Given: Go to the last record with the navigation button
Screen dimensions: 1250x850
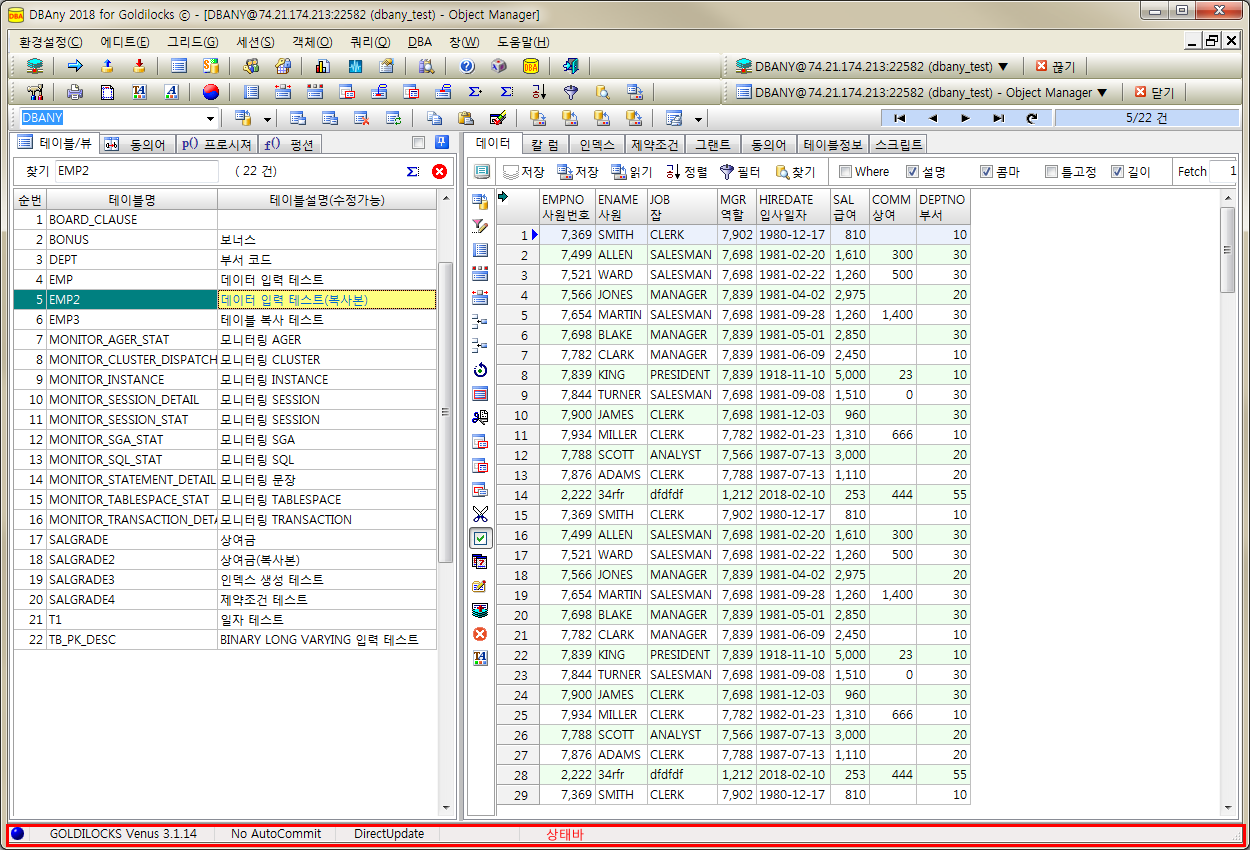Looking at the screenshot, I should point(998,118).
